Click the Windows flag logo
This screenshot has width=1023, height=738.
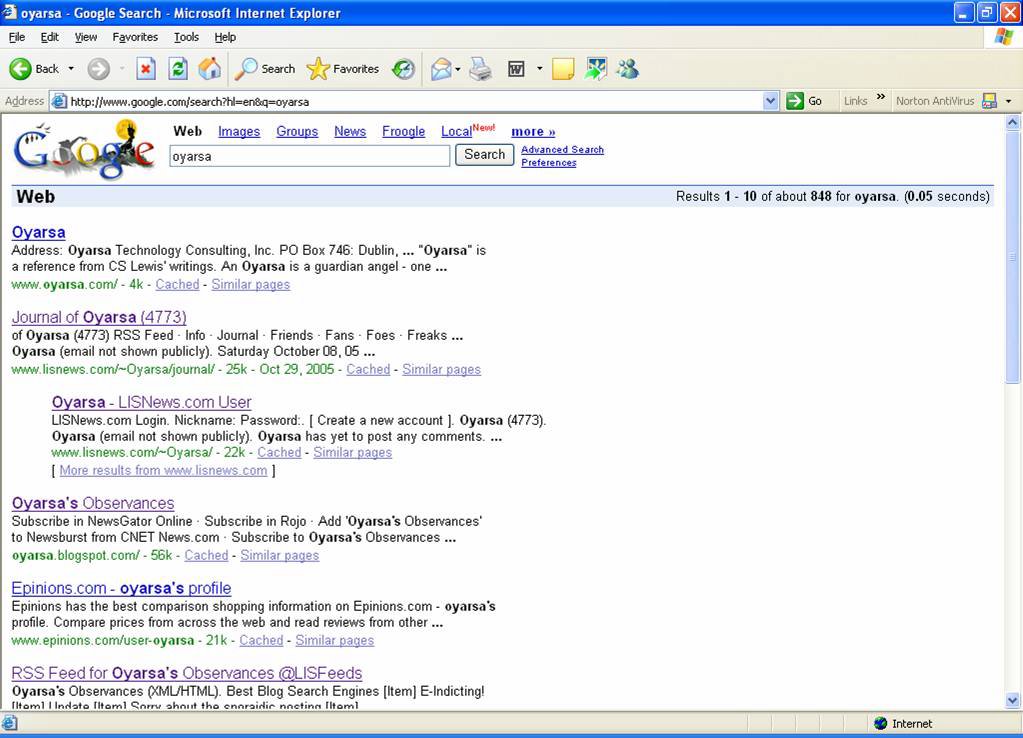coord(1003,37)
